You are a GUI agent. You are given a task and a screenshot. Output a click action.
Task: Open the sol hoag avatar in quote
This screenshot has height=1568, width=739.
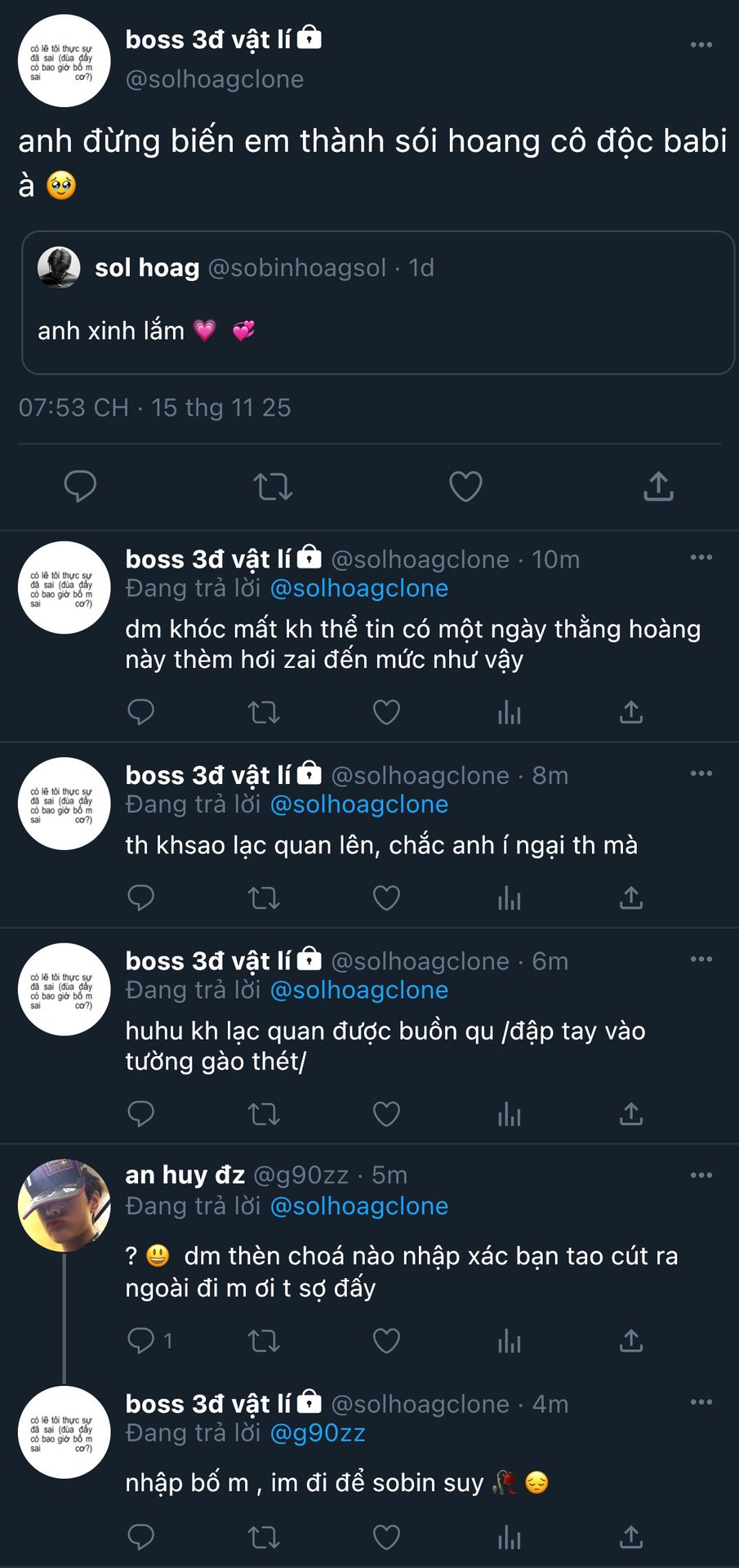[x=59, y=268]
